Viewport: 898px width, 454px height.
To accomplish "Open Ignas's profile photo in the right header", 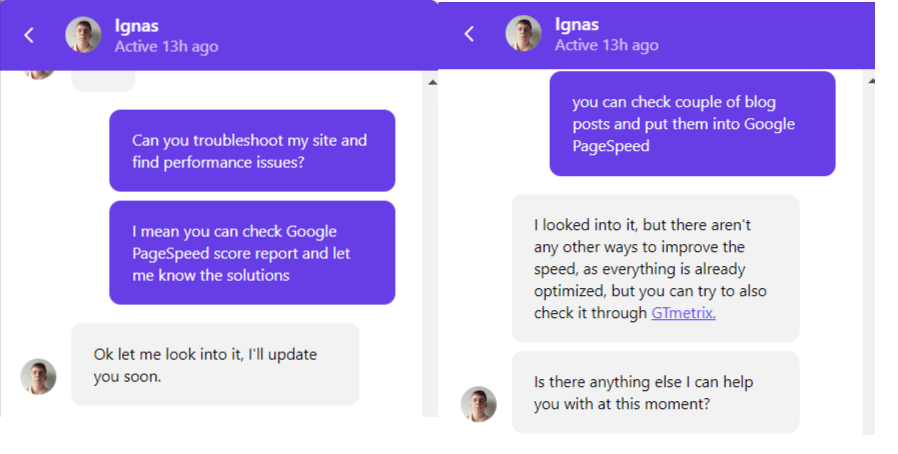I will pyautogui.click(x=523, y=33).
